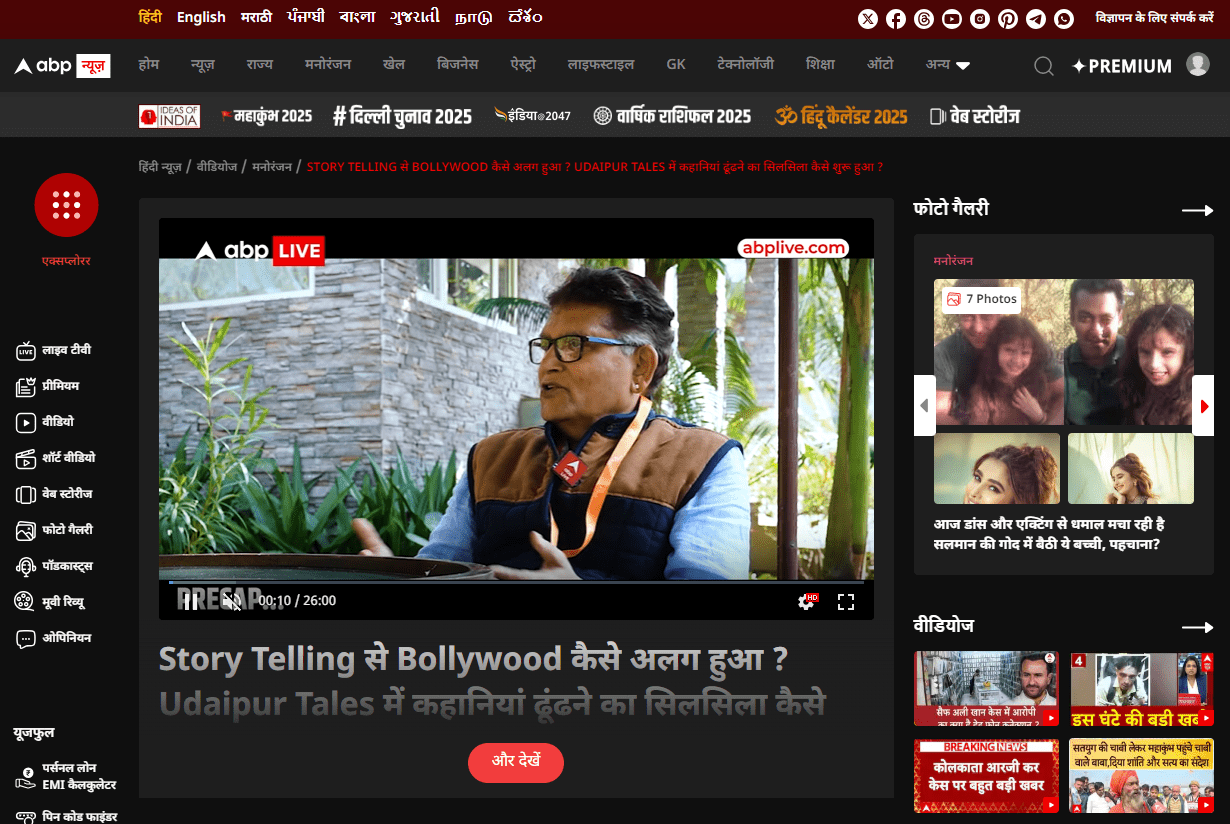The height and width of the screenshot is (824, 1230).
Task: Open the मनोरंजन menu item
Action: 328,65
